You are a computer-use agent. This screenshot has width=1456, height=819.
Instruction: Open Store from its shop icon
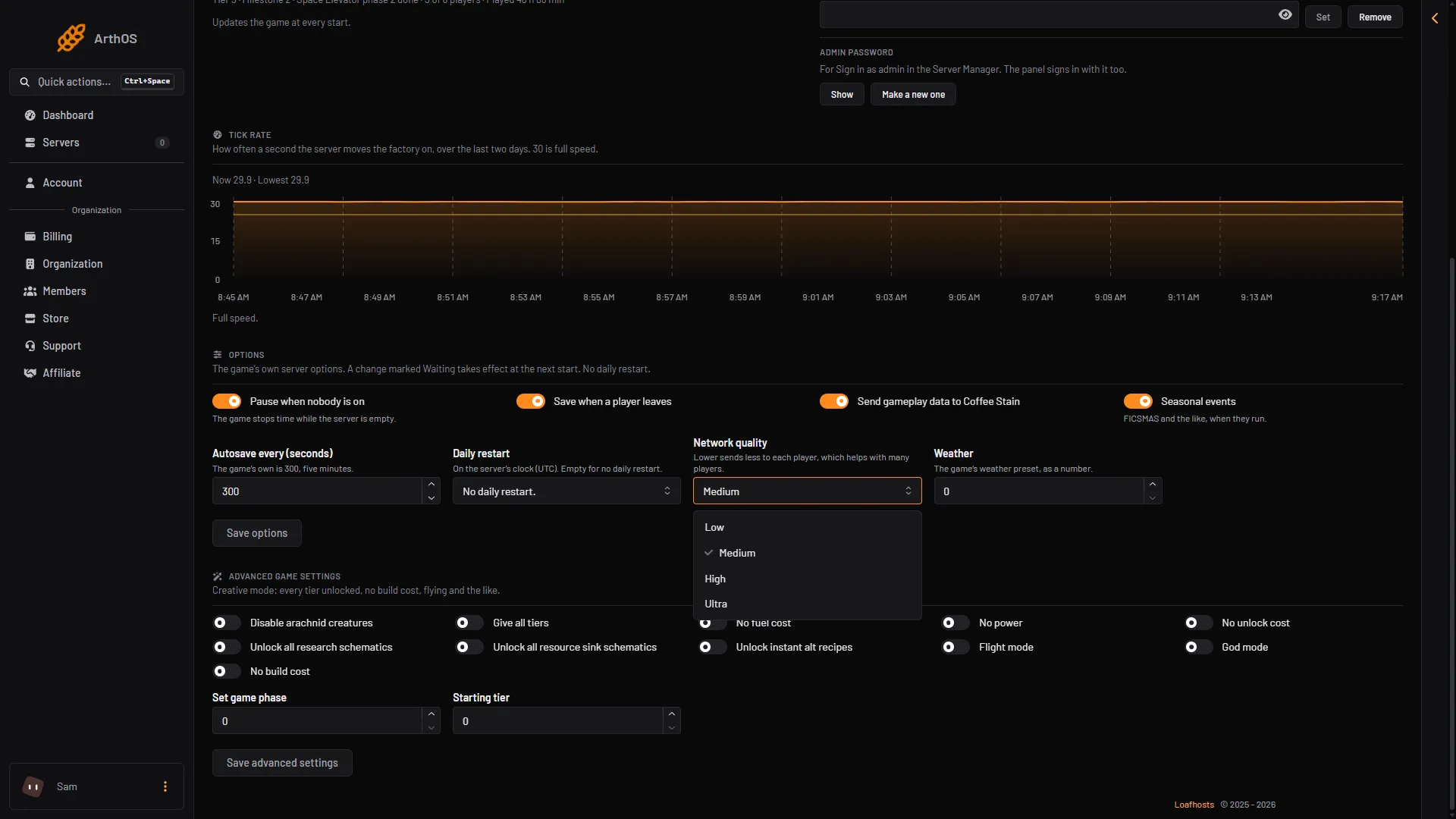[30, 318]
